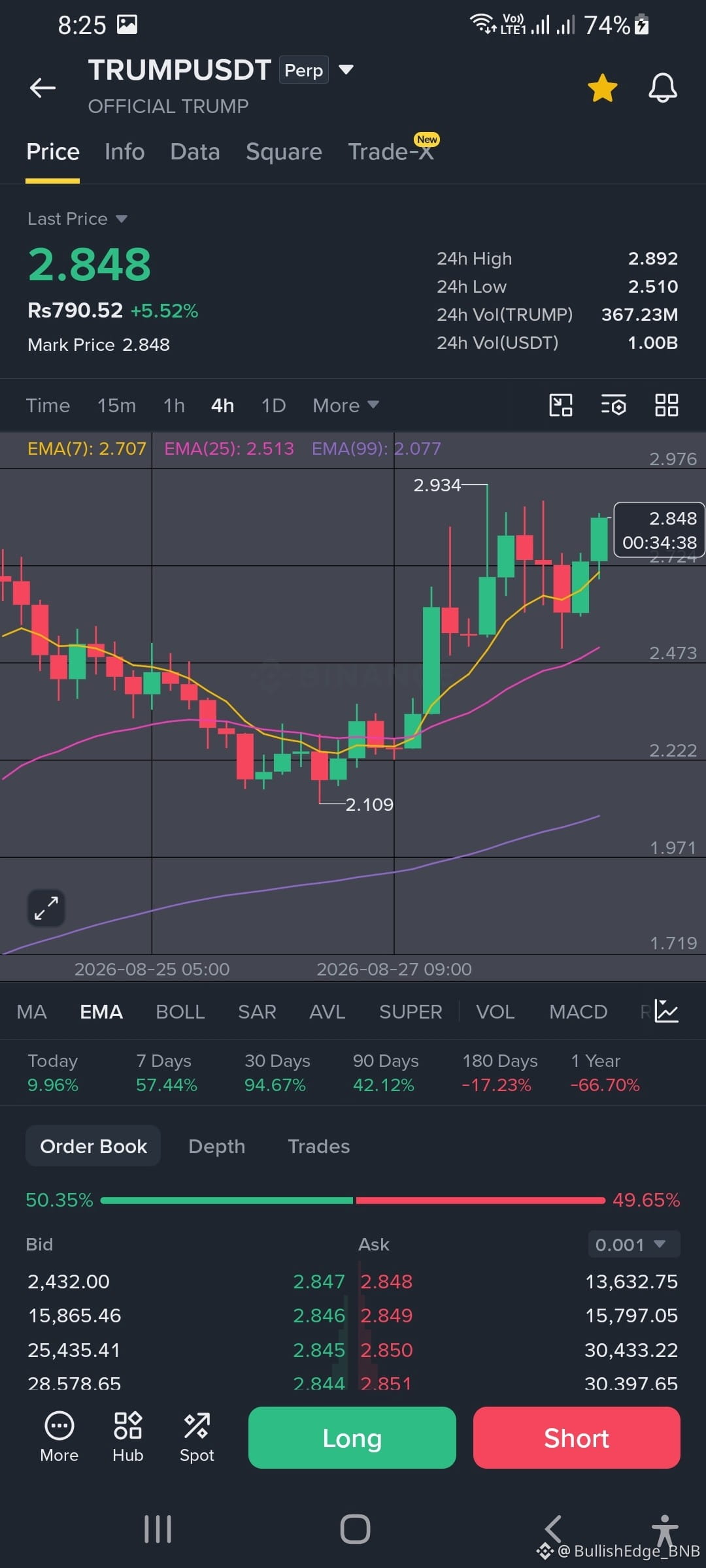This screenshot has width=706, height=1568.
Task: Tap the current price tag 2.848 on chart
Action: click(659, 530)
